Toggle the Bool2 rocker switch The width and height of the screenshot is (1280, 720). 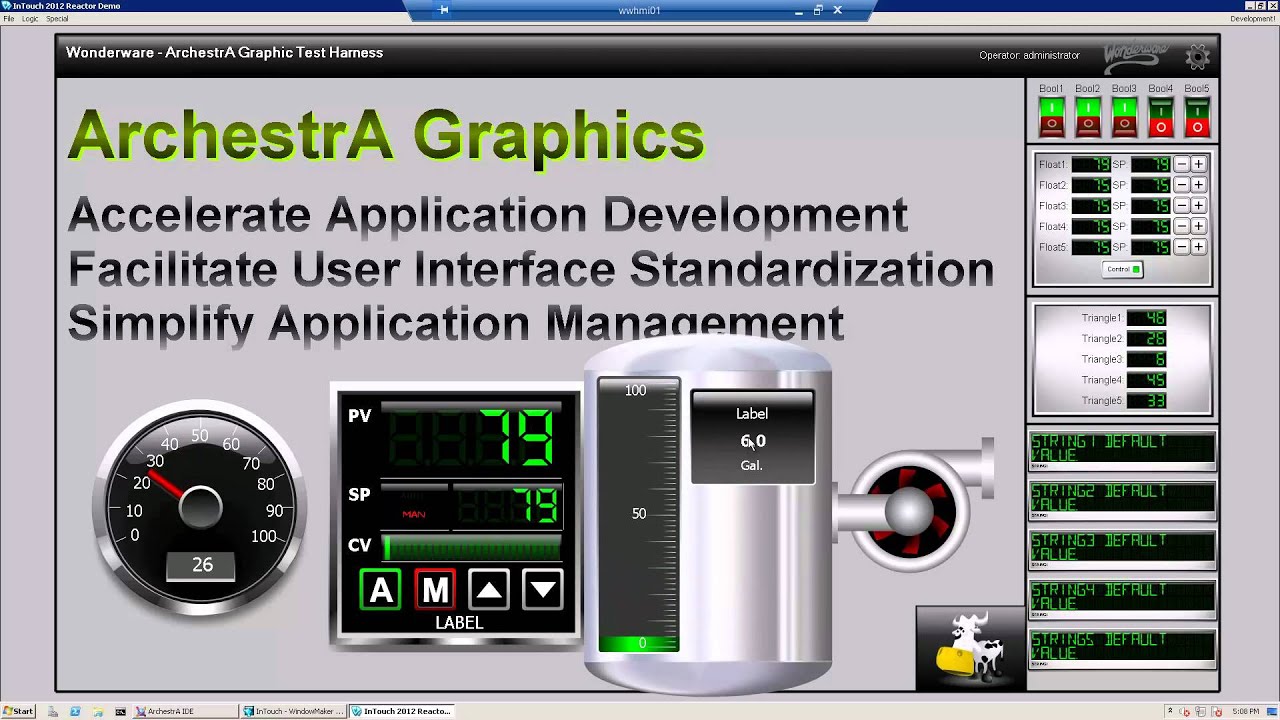click(x=1088, y=117)
